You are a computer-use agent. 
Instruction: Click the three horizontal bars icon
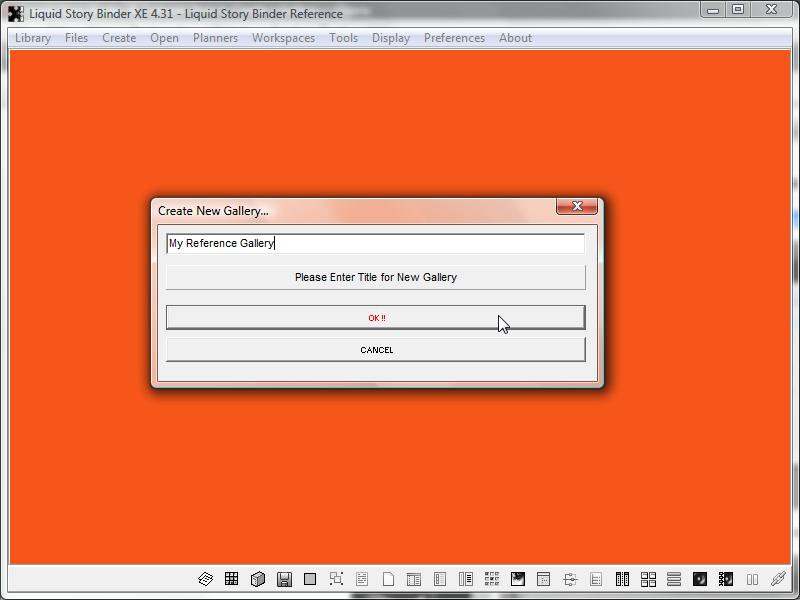pos(674,579)
